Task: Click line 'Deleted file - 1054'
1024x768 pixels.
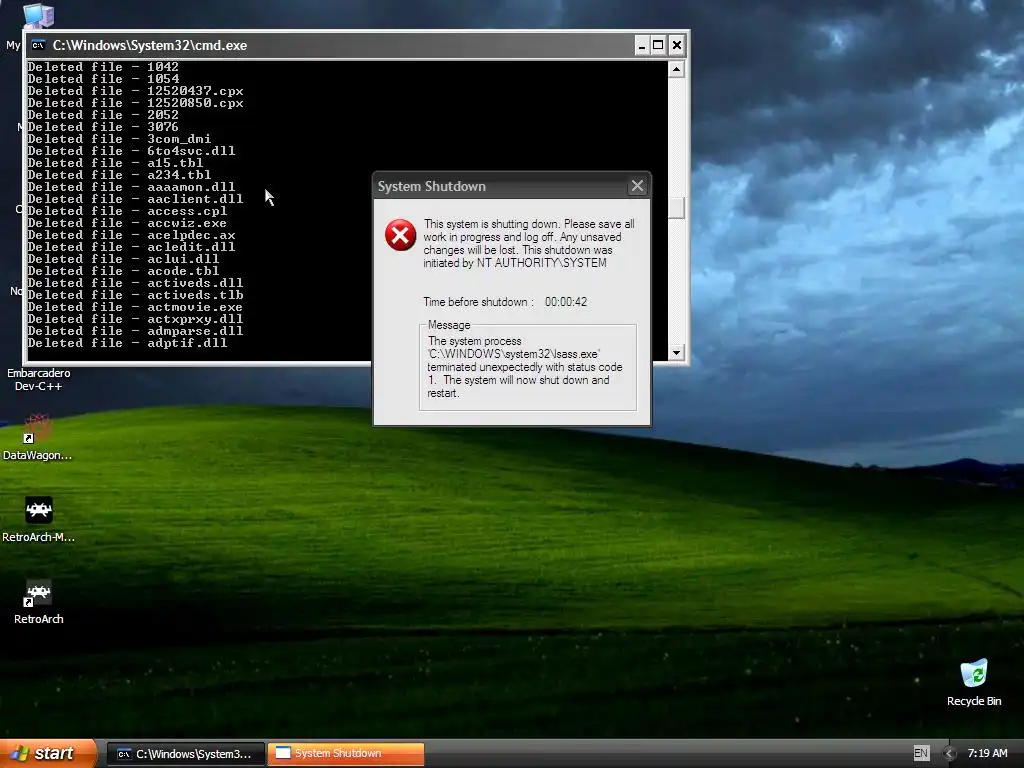Action: (103, 79)
